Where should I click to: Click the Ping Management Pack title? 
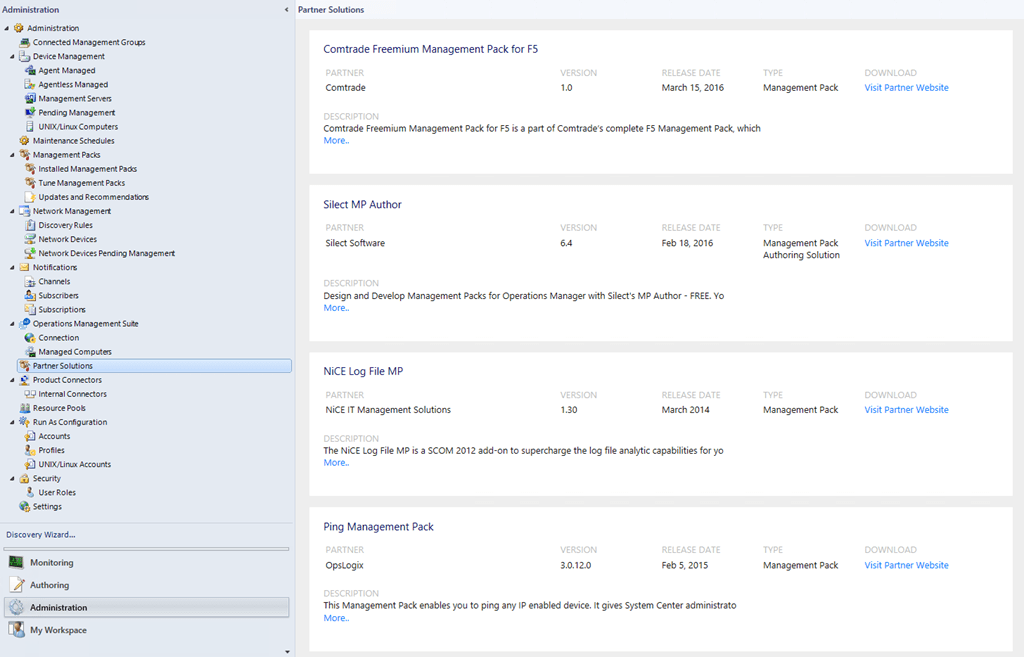378,526
